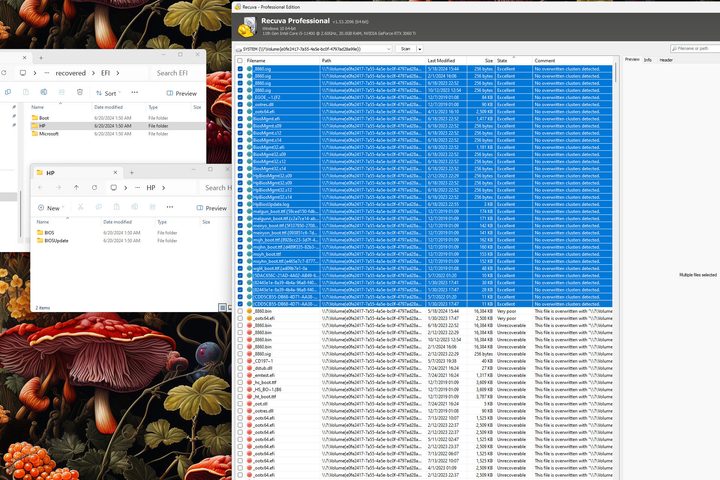Click drive icon in Recuva volume selector
The width and height of the screenshot is (720, 480).
coord(238,49)
